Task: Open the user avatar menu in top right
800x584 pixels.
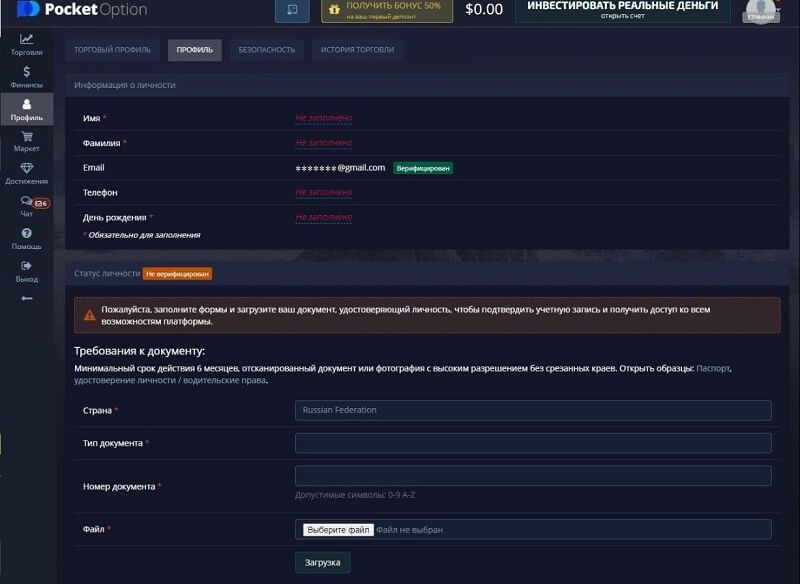Action: [761, 11]
